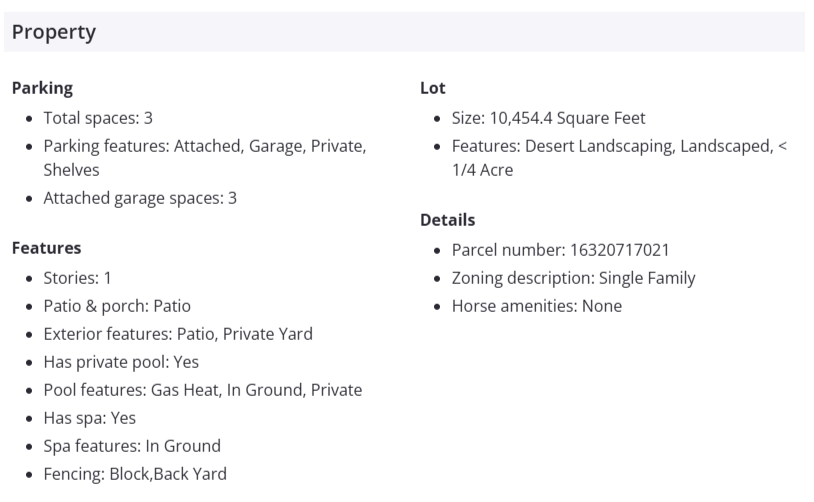
Task: Click the 'Fencing: Block,Back Yard' item
Action: [x=135, y=473]
